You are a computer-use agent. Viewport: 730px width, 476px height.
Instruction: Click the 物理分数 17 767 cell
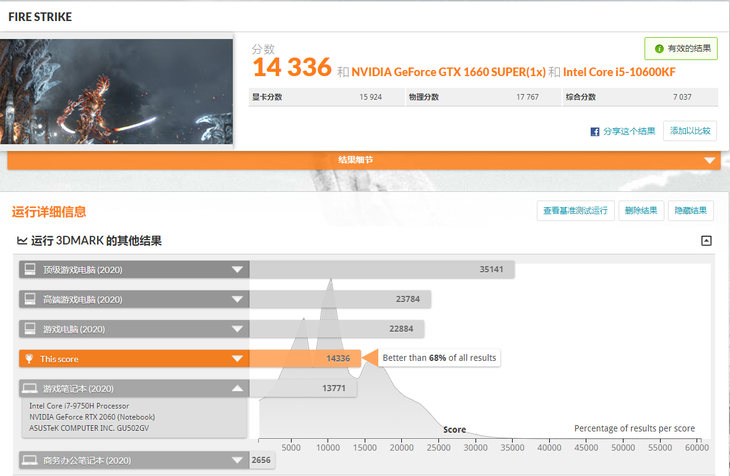484,97
